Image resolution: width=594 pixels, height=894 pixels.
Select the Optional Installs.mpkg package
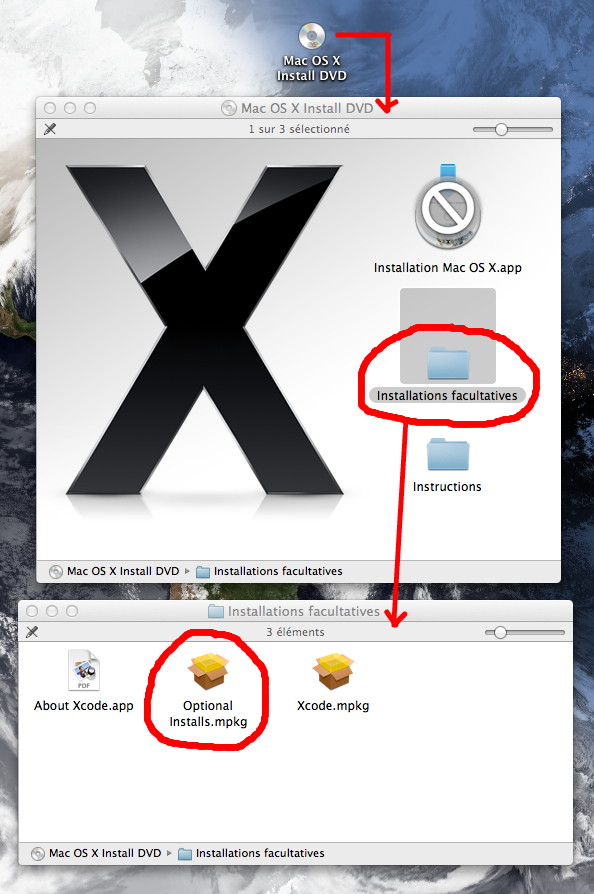[208, 672]
